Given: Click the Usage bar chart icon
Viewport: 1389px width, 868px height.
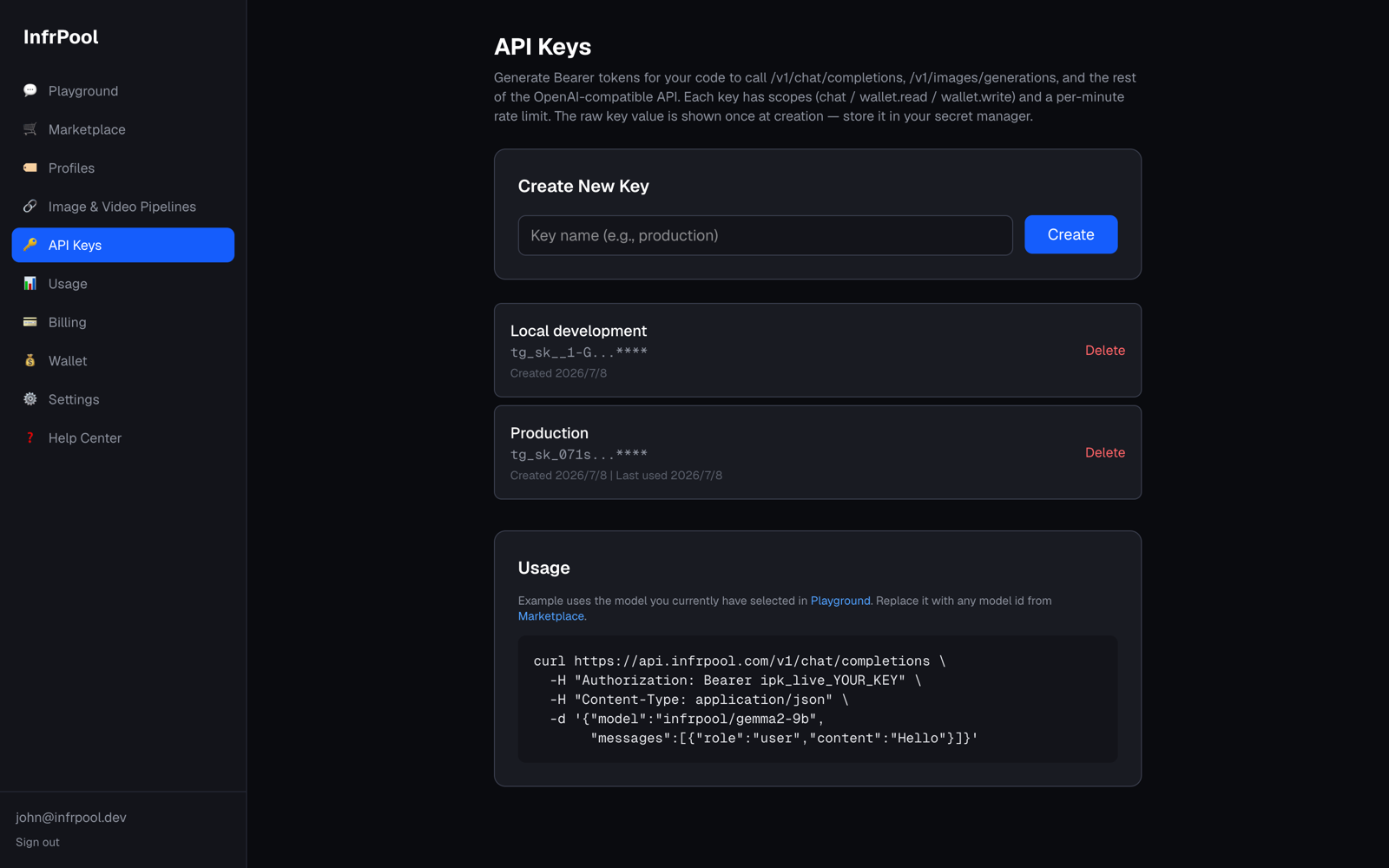Looking at the screenshot, I should (x=30, y=284).
